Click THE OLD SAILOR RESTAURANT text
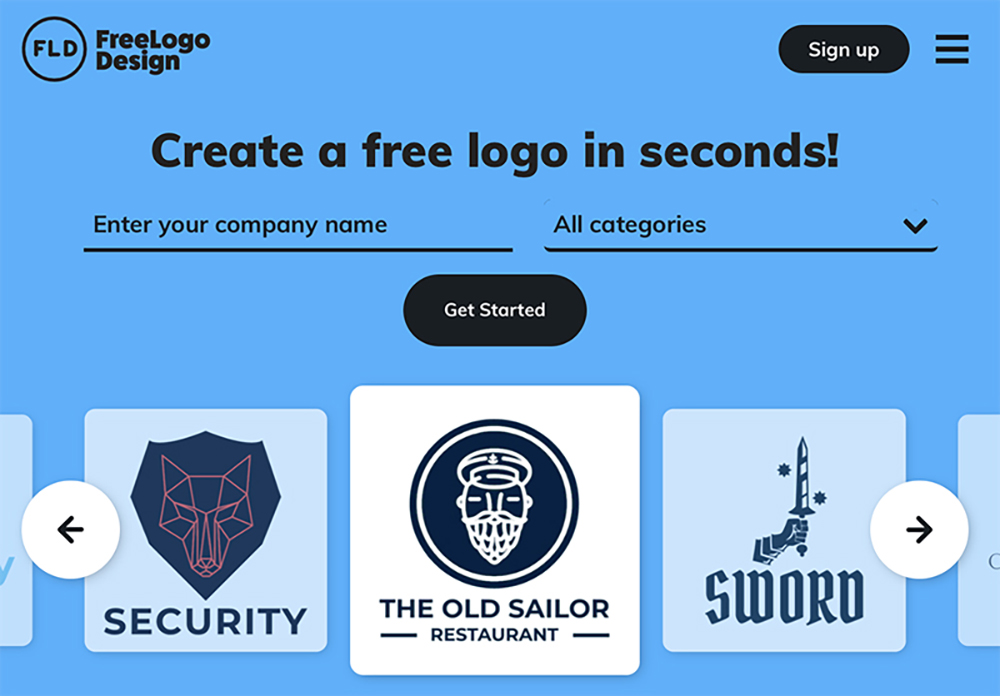The width and height of the screenshot is (1000, 696). pyautogui.click(x=494, y=619)
